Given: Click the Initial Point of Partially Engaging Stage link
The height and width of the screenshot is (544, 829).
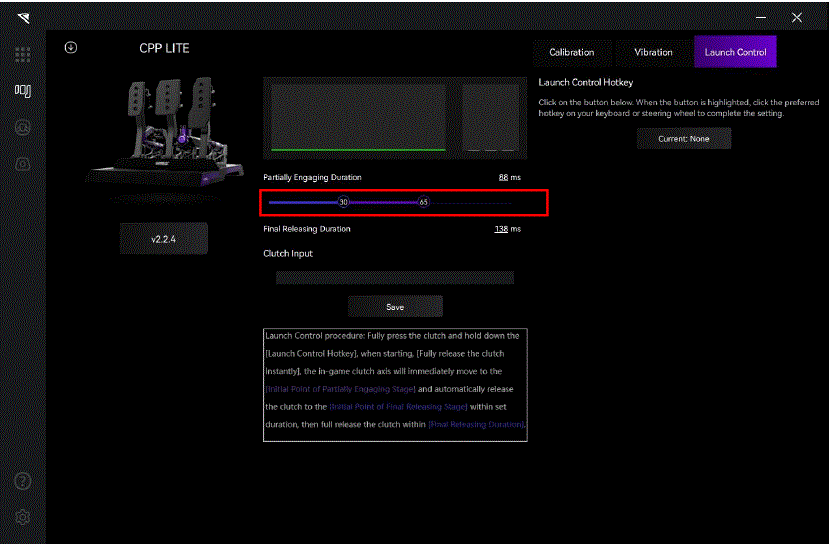Looking at the screenshot, I should pos(340,389).
